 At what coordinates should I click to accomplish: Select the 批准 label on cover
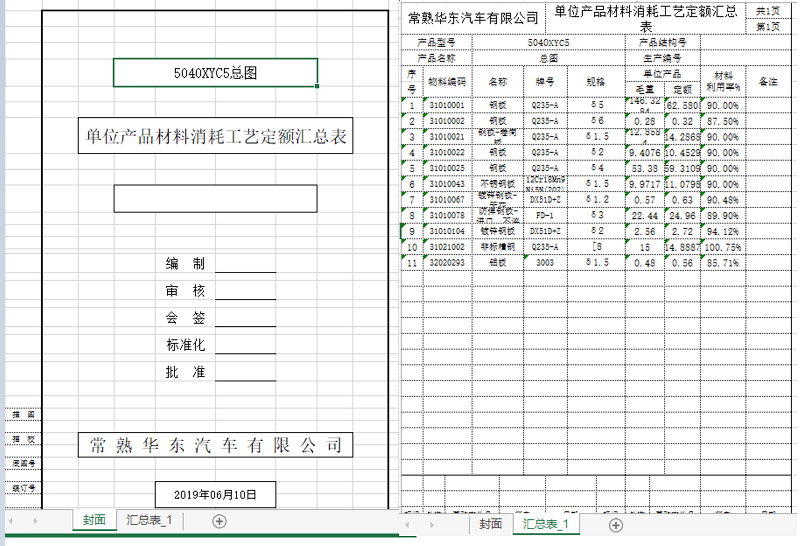(186, 372)
